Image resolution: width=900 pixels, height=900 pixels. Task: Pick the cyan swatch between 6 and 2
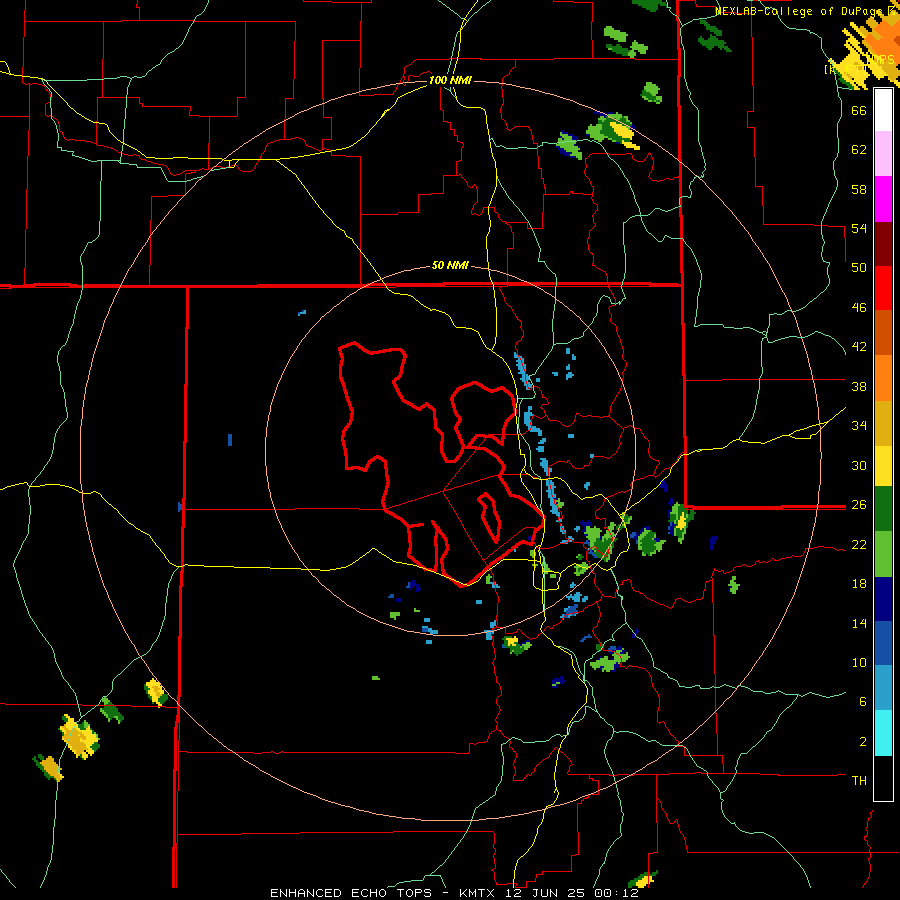[883, 733]
